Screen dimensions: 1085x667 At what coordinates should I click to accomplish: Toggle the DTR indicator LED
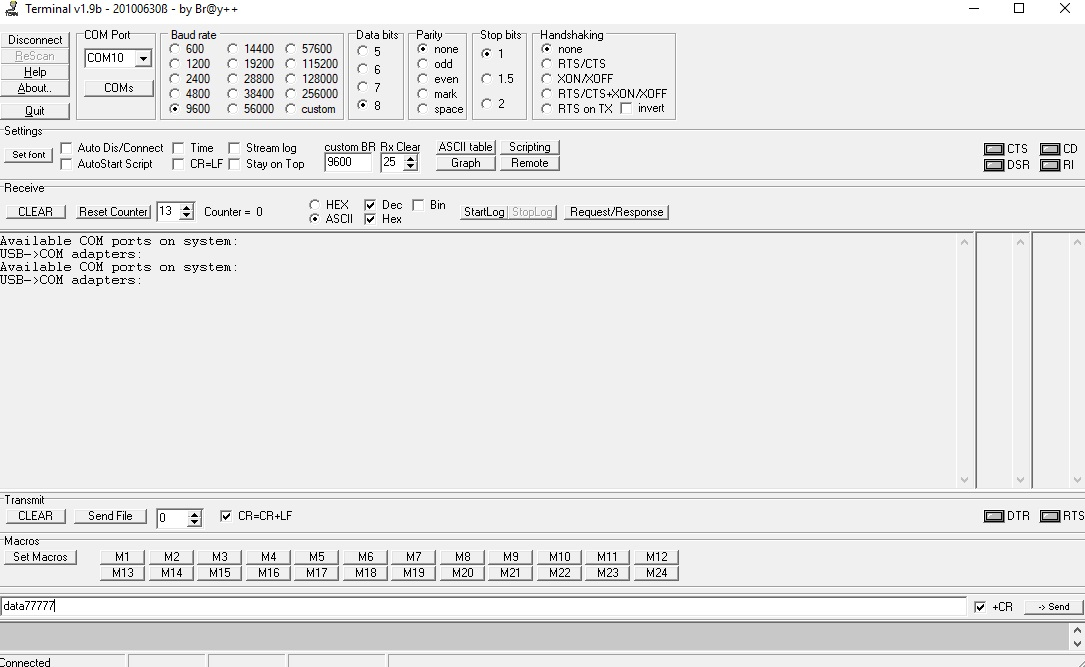point(994,516)
